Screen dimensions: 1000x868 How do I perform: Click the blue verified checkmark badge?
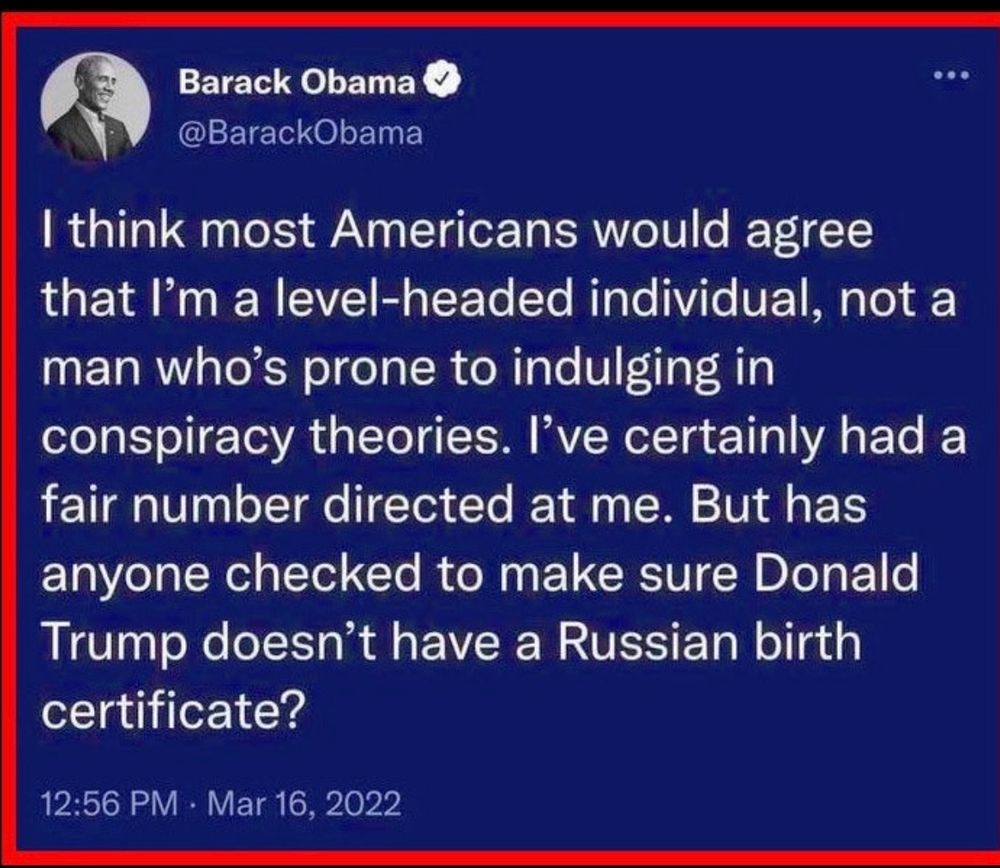click(441, 81)
